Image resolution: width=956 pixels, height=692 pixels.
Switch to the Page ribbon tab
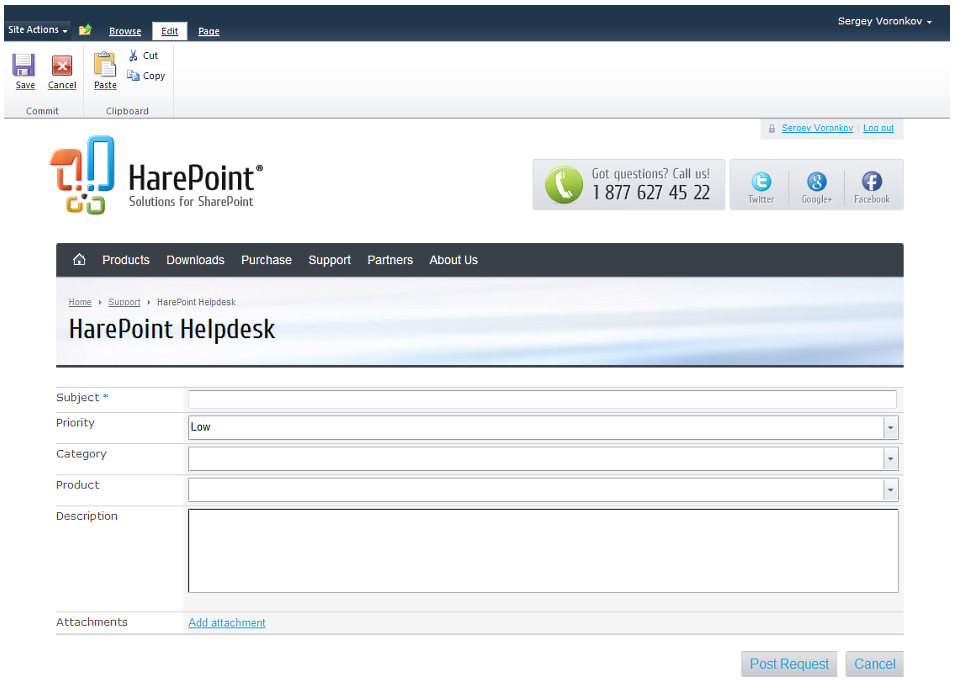(x=209, y=31)
